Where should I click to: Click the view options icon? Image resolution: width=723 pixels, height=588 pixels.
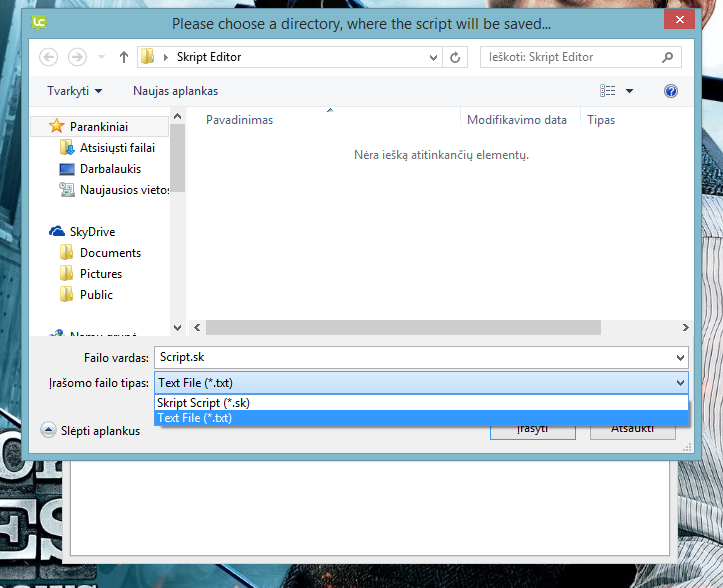point(608,91)
